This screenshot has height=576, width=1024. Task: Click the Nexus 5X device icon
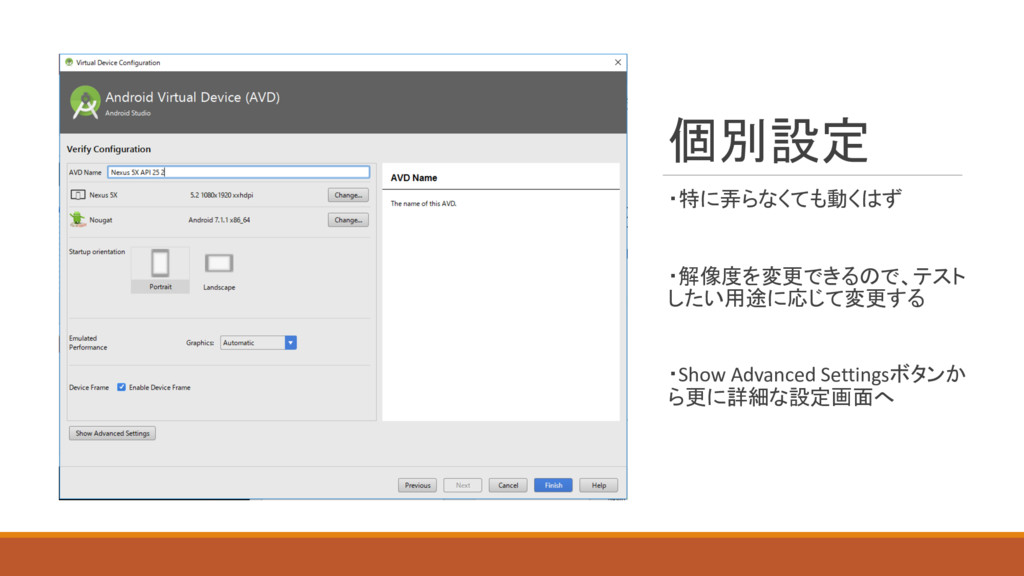click(x=78, y=195)
